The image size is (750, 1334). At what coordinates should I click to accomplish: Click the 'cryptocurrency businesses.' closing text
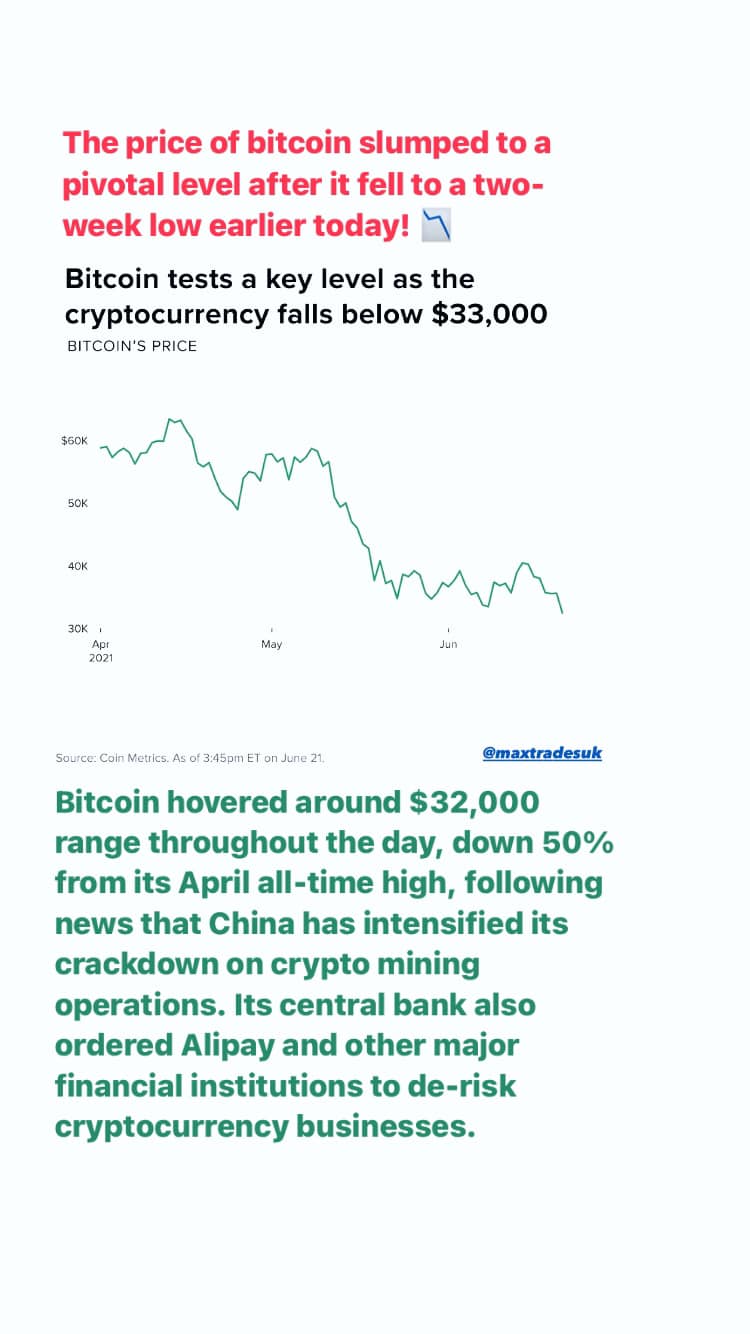tap(264, 1125)
